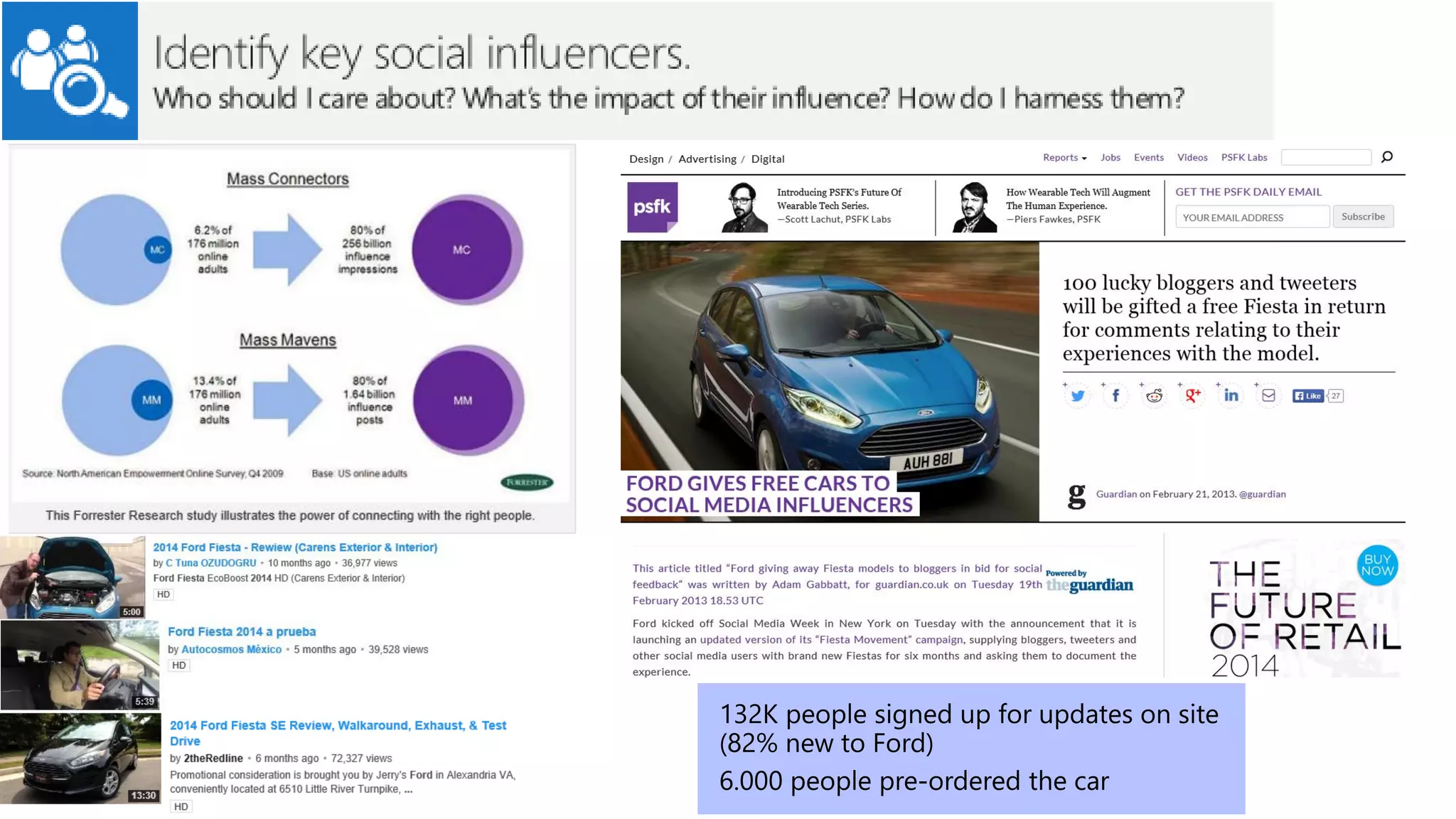Click the YOUR EMAIL ADDRESS field
Screen dimensions: 1456x819
click(1251, 218)
